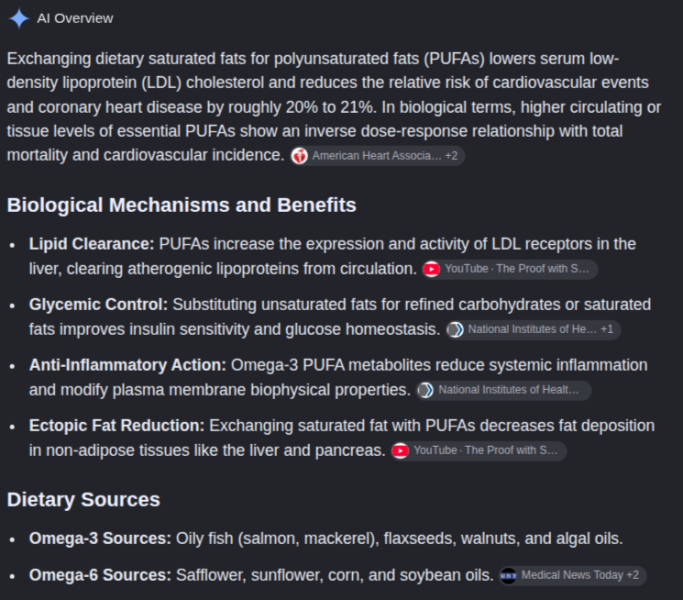The height and width of the screenshot is (600, 683).
Task: Open 'YouTube · The Proof' citation under Lipid Clearance
Action: [510, 269]
